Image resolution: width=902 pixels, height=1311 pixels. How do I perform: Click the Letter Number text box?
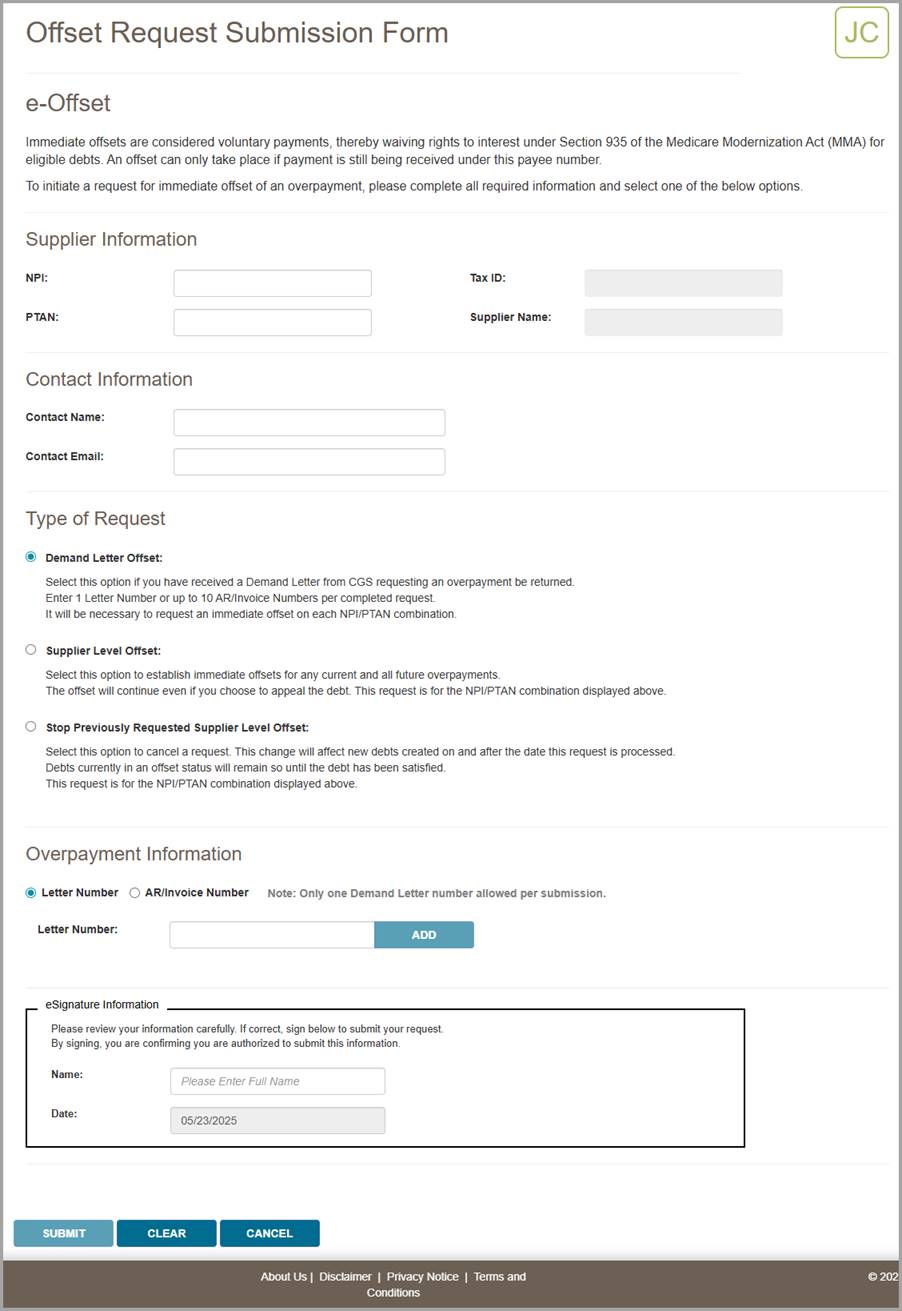(271, 934)
